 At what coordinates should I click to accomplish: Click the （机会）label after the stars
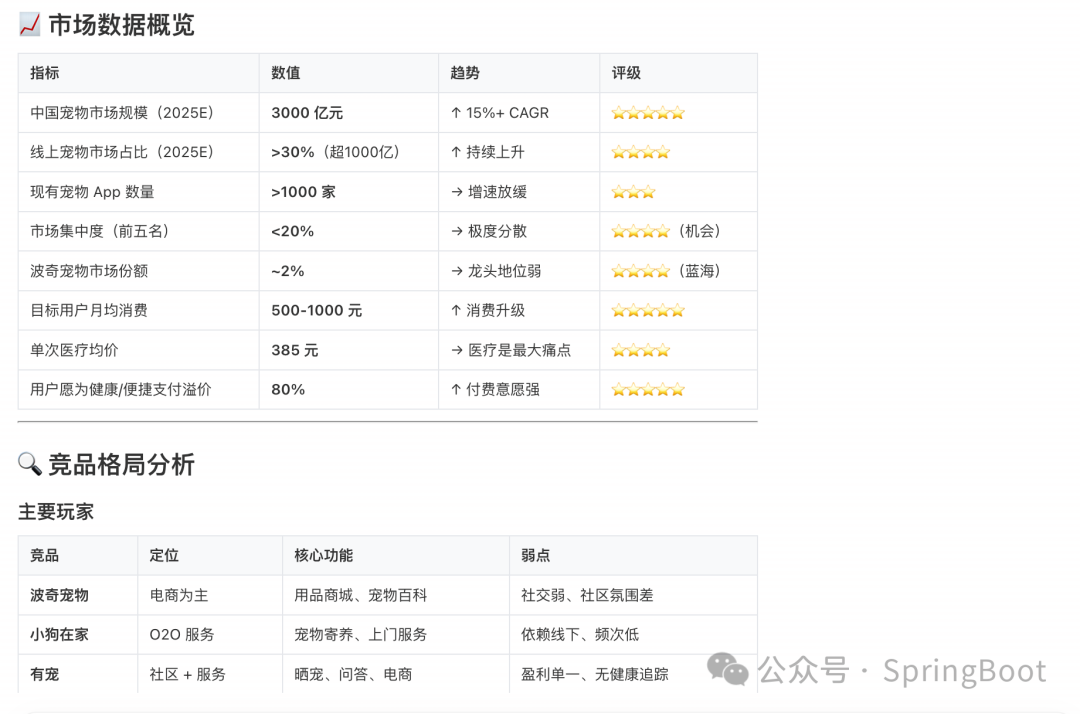tap(700, 231)
